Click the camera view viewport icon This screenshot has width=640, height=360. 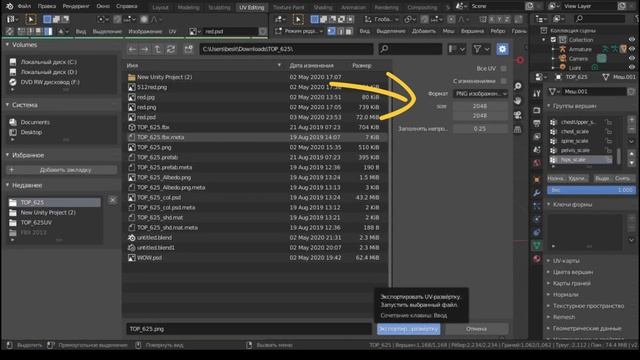(x=518, y=115)
